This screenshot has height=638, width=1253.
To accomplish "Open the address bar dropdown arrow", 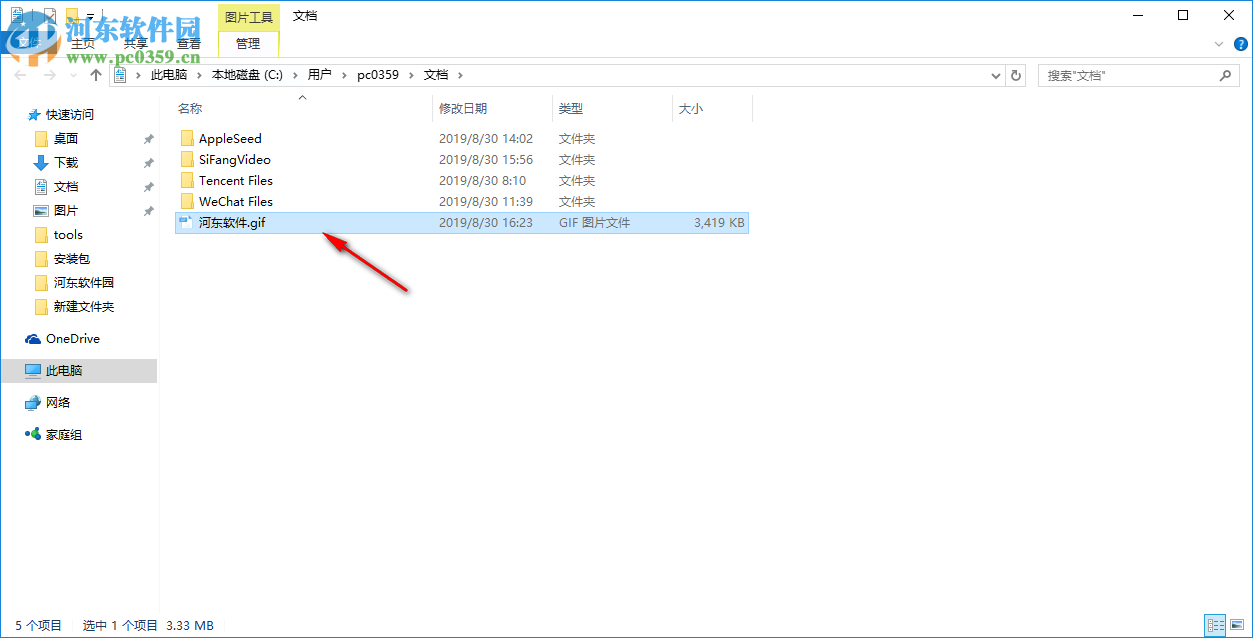I will pyautogui.click(x=995, y=75).
